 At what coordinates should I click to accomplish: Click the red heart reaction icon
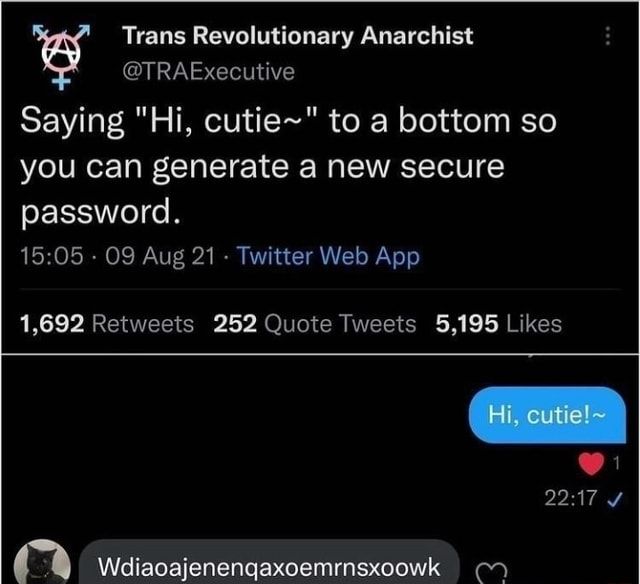(591, 464)
